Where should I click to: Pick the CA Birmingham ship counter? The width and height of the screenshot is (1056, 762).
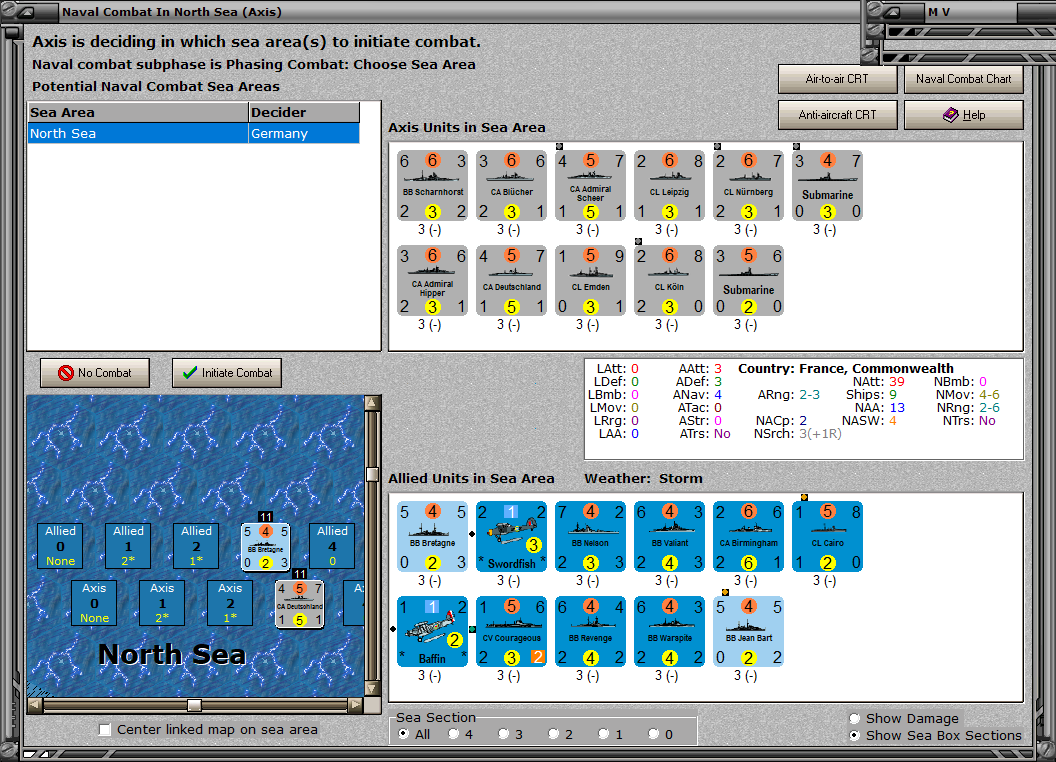748,537
